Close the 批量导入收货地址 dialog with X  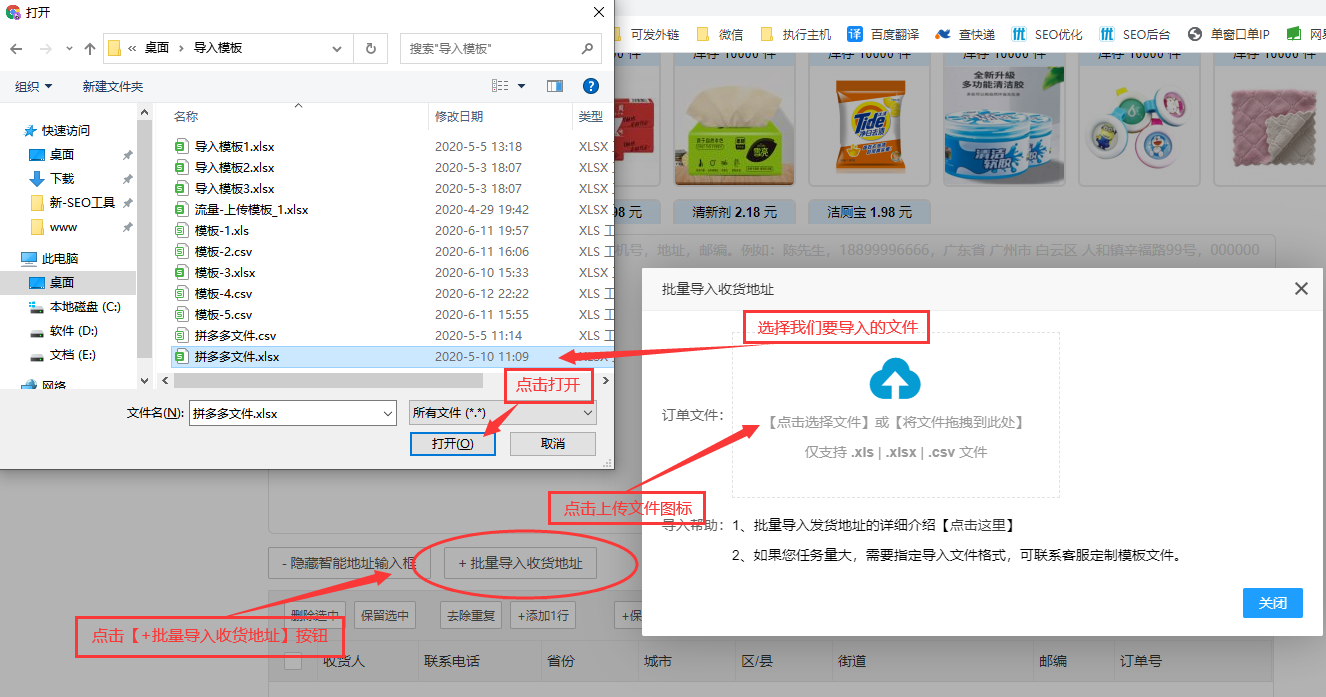point(1300,289)
